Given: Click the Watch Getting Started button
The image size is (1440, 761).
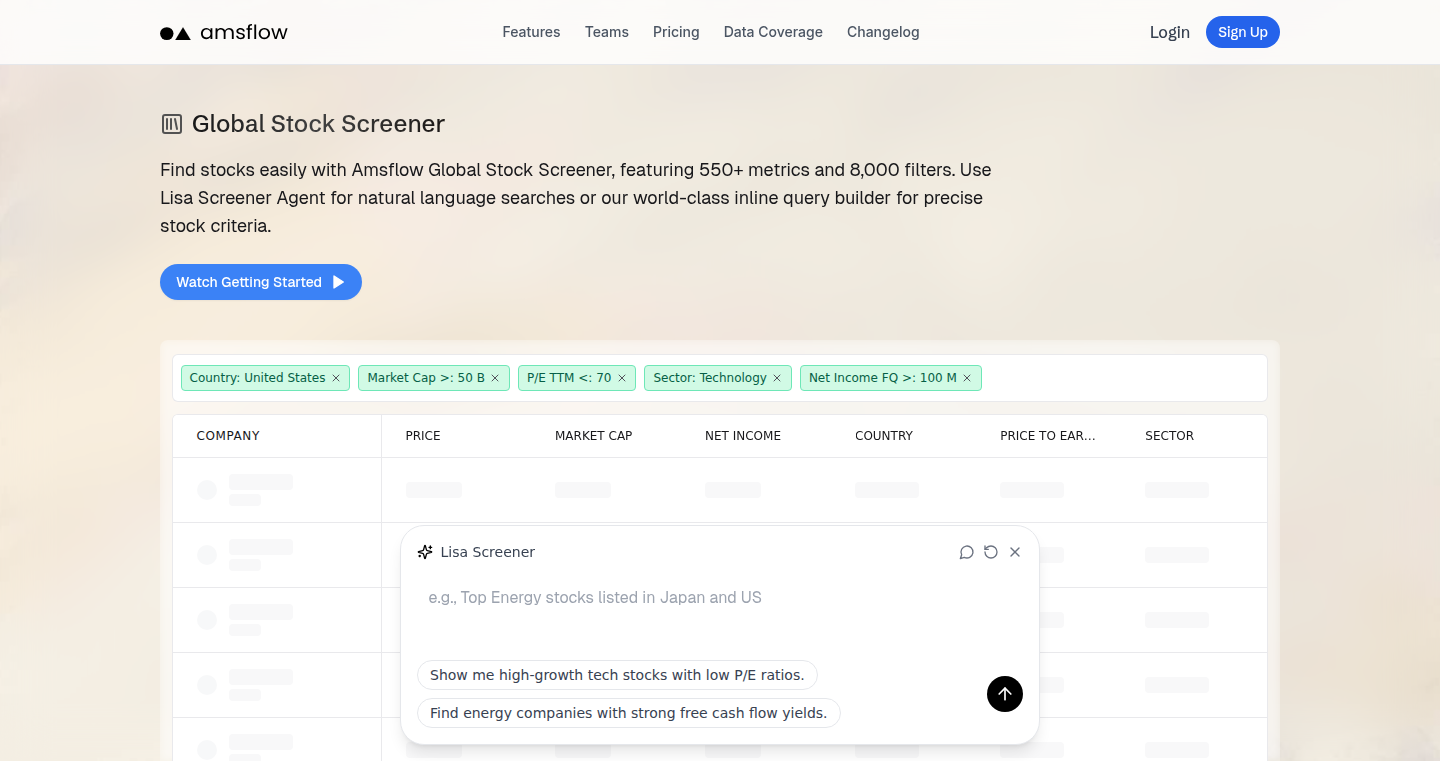Looking at the screenshot, I should (x=261, y=282).
